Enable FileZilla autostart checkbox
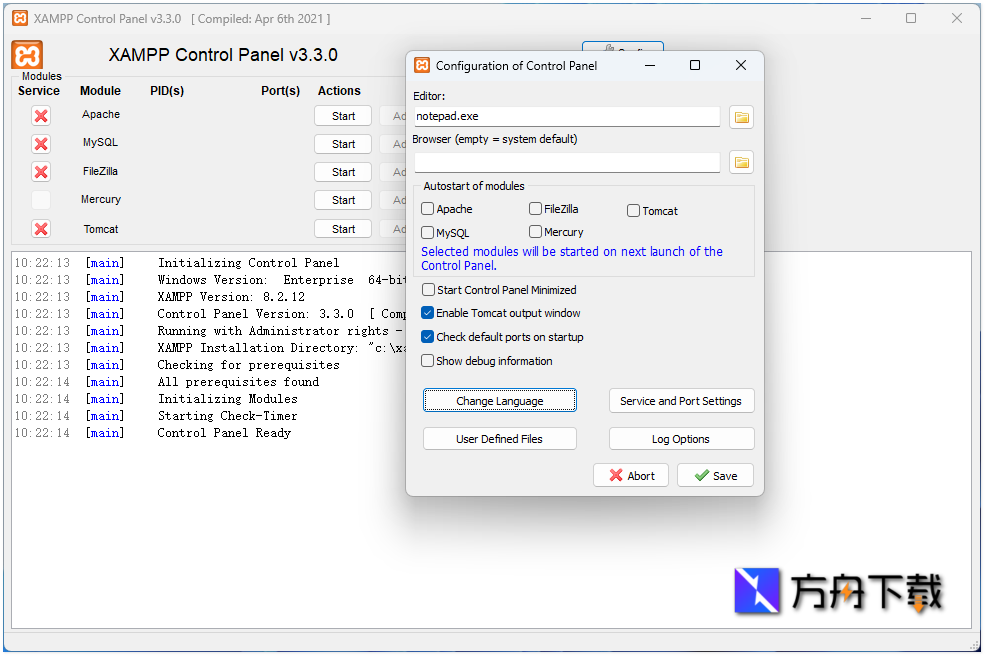Image resolution: width=985 pixels, height=656 pixels. pos(535,209)
